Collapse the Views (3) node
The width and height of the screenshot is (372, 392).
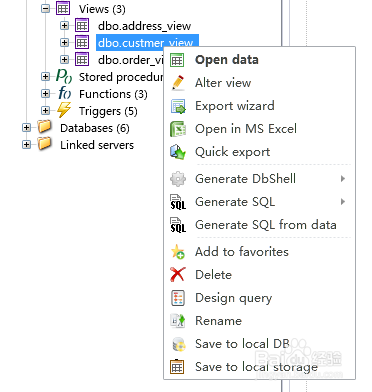click(x=46, y=9)
